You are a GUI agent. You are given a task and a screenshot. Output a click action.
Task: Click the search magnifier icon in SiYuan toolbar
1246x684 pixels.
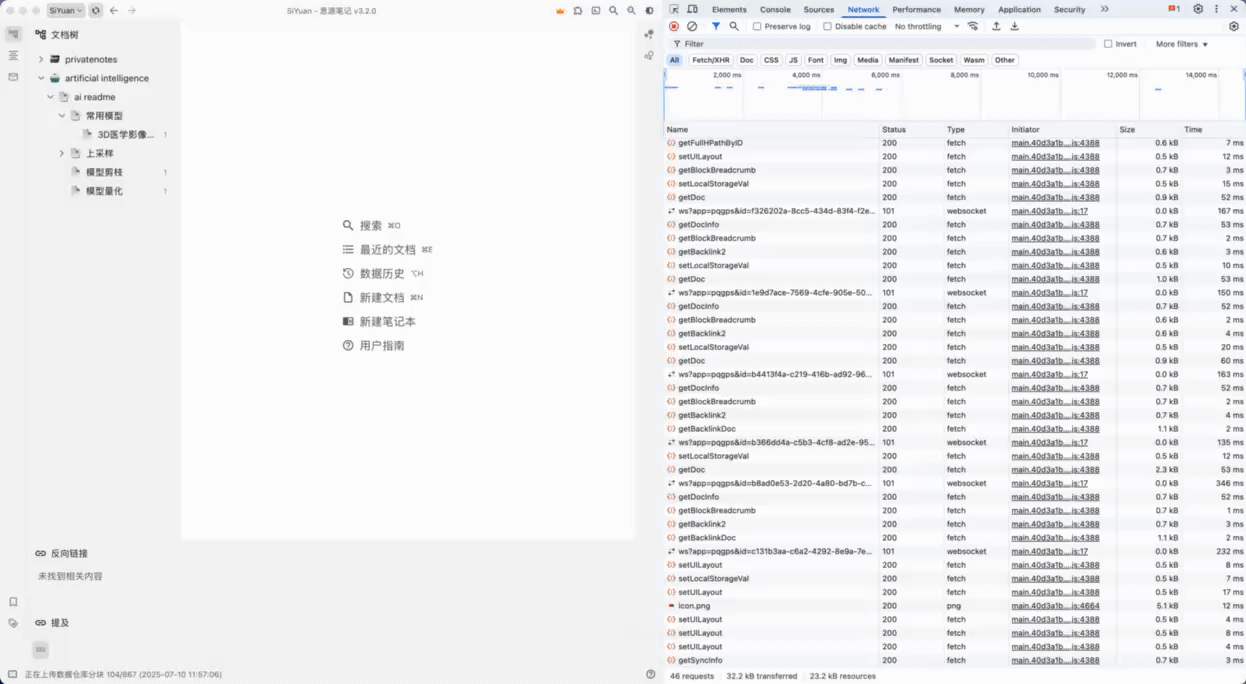coord(614,11)
